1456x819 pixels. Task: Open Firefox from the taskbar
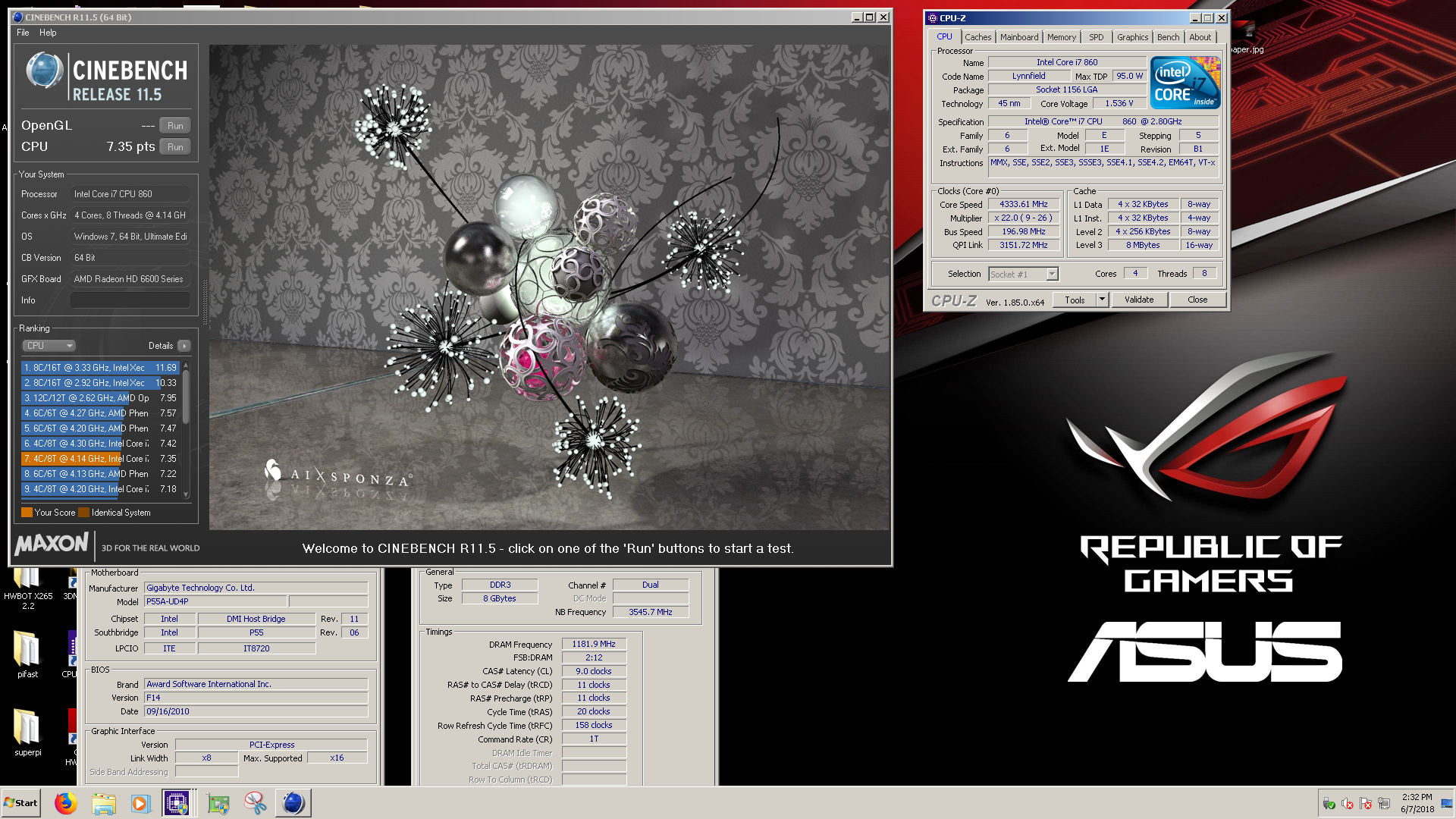tap(66, 803)
